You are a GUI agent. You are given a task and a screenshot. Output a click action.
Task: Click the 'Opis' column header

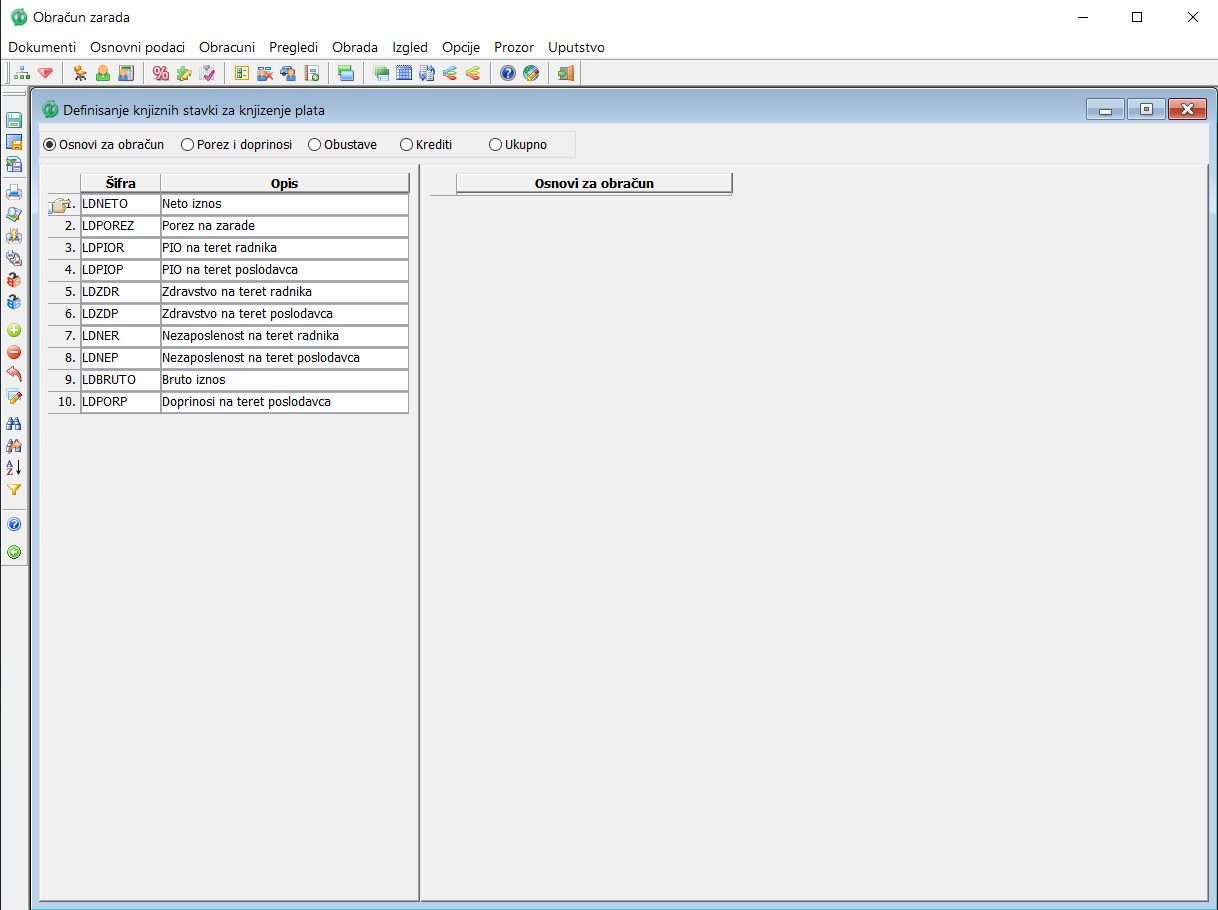[x=284, y=183]
